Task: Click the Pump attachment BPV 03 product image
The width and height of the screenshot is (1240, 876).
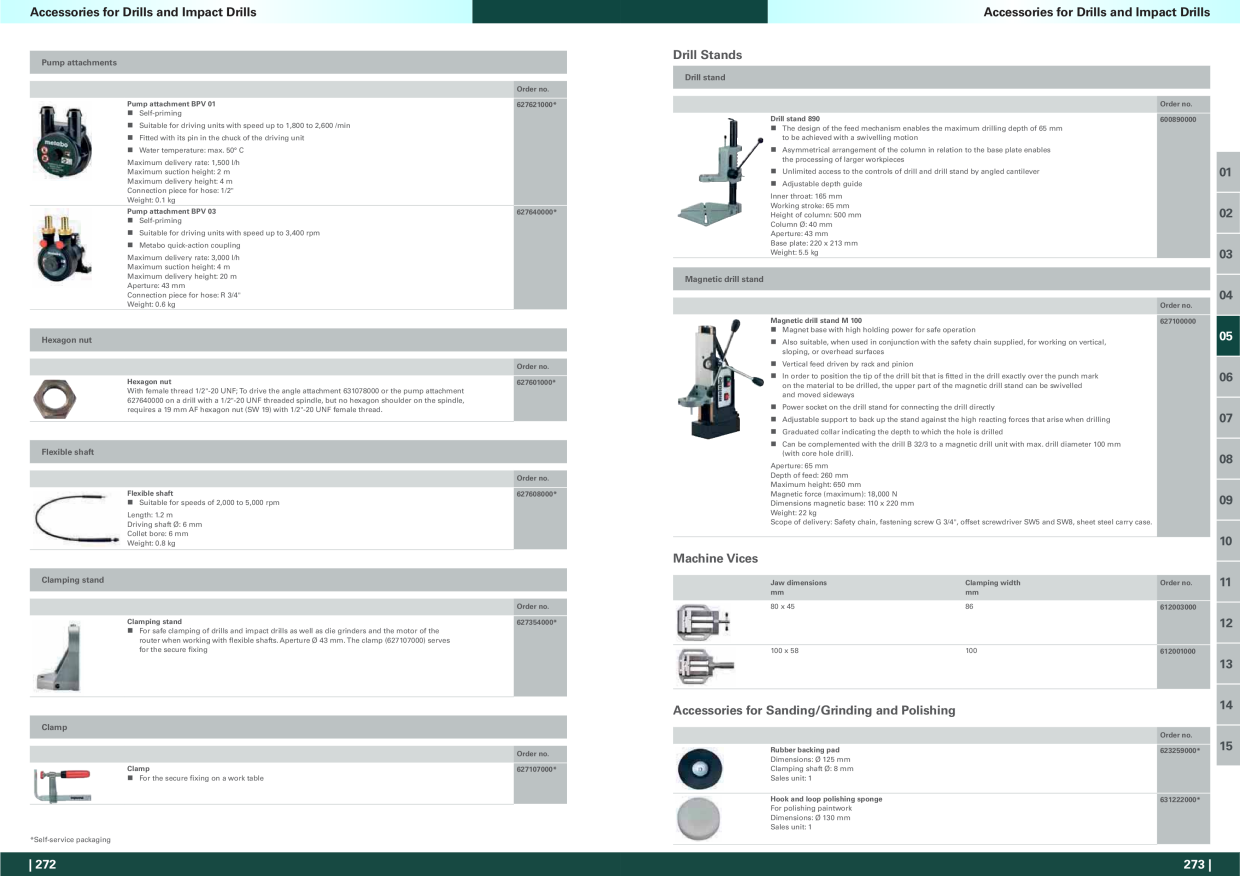Action: pos(63,247)
